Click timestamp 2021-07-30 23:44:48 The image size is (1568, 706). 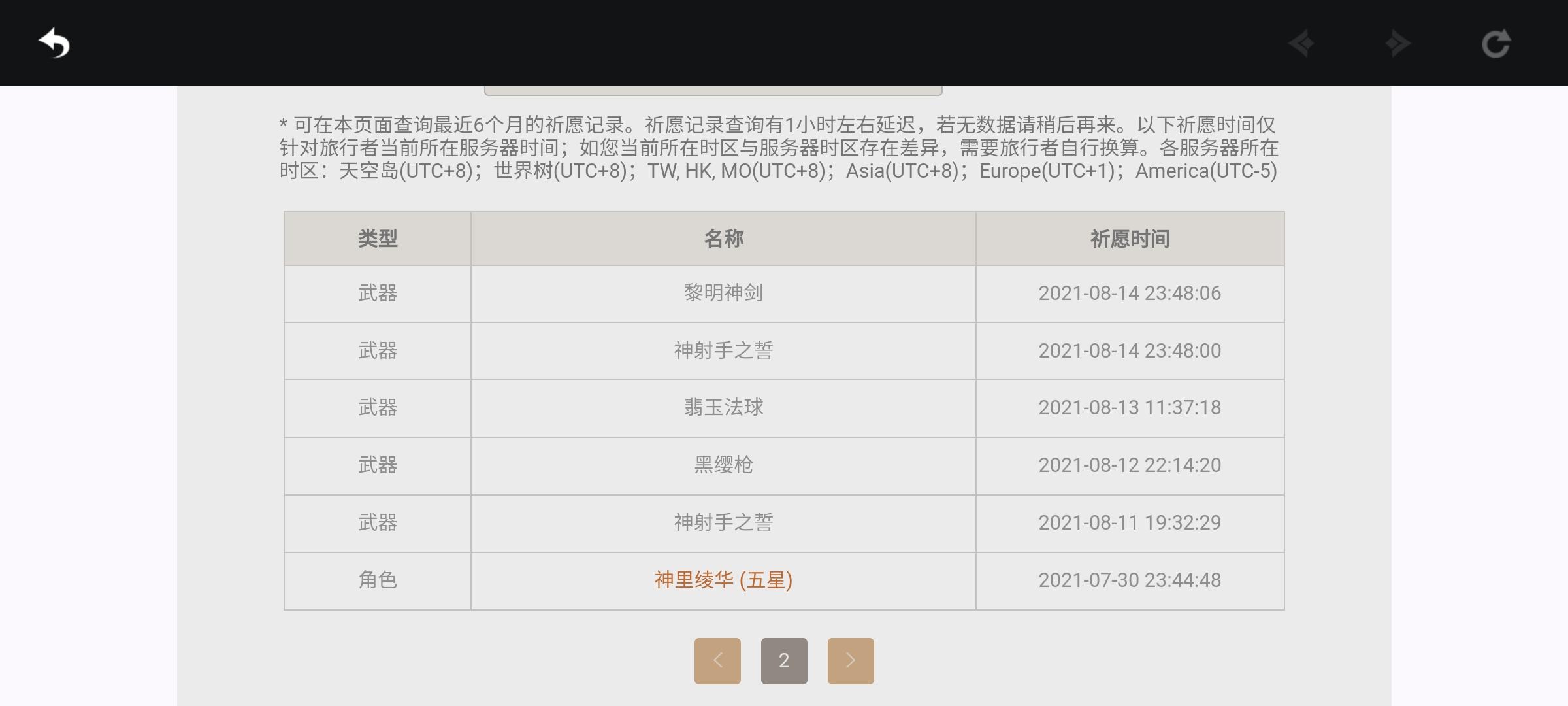1130,580
